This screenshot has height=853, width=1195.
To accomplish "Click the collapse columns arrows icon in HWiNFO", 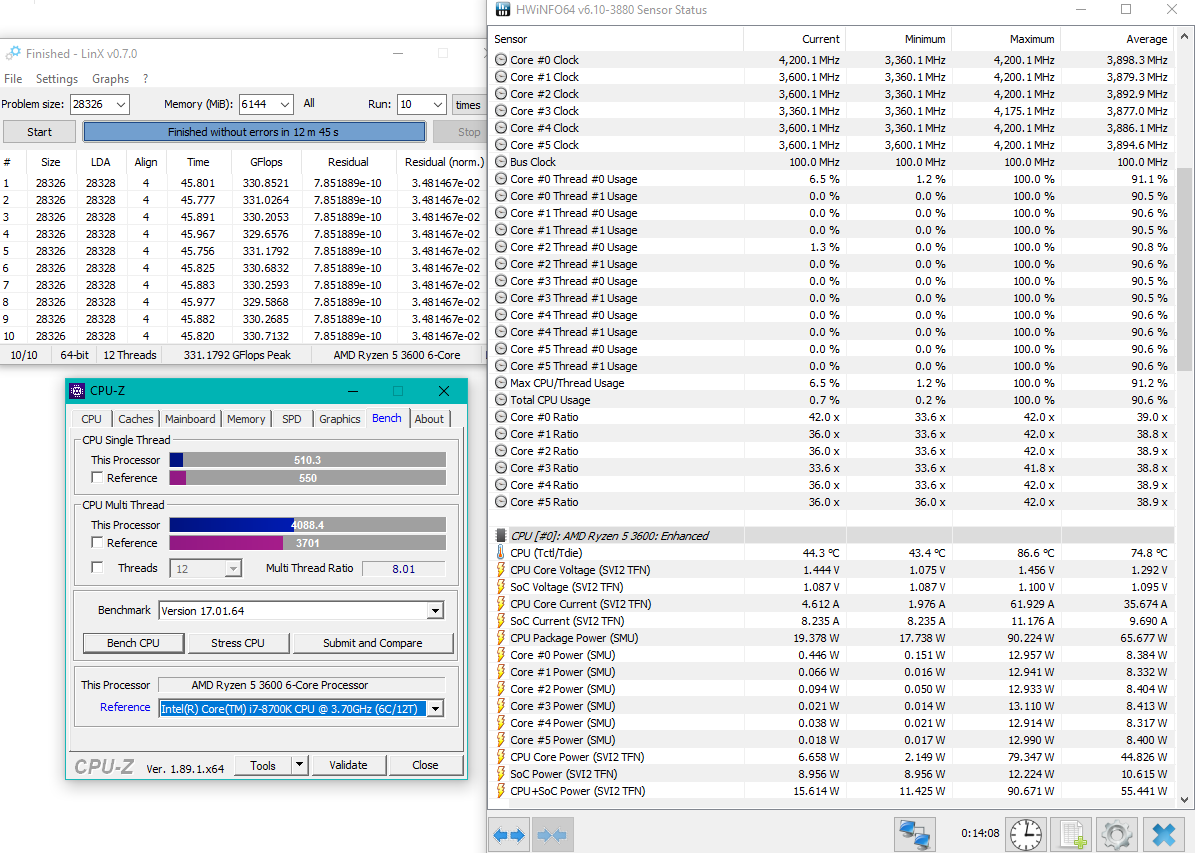I will (x=553, y=835).
